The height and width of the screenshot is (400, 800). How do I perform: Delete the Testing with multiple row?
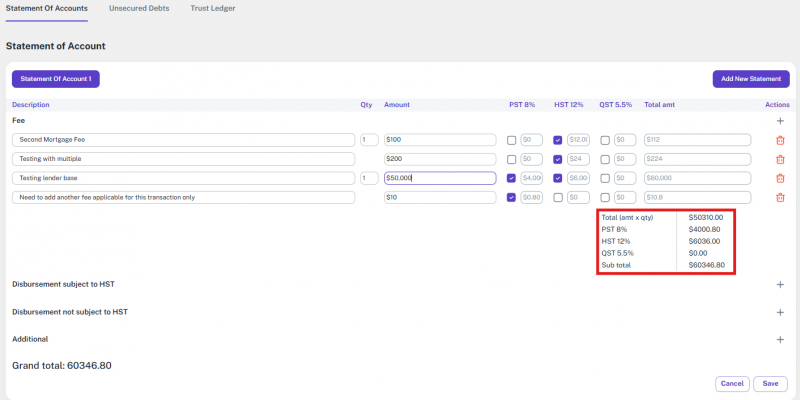(x=780, y=159)
